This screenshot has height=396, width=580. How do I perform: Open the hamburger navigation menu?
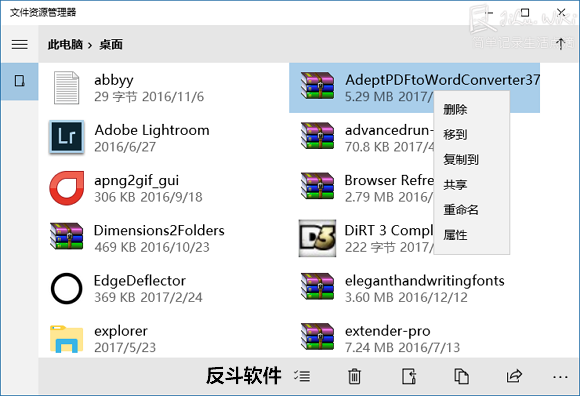[20, 44]
